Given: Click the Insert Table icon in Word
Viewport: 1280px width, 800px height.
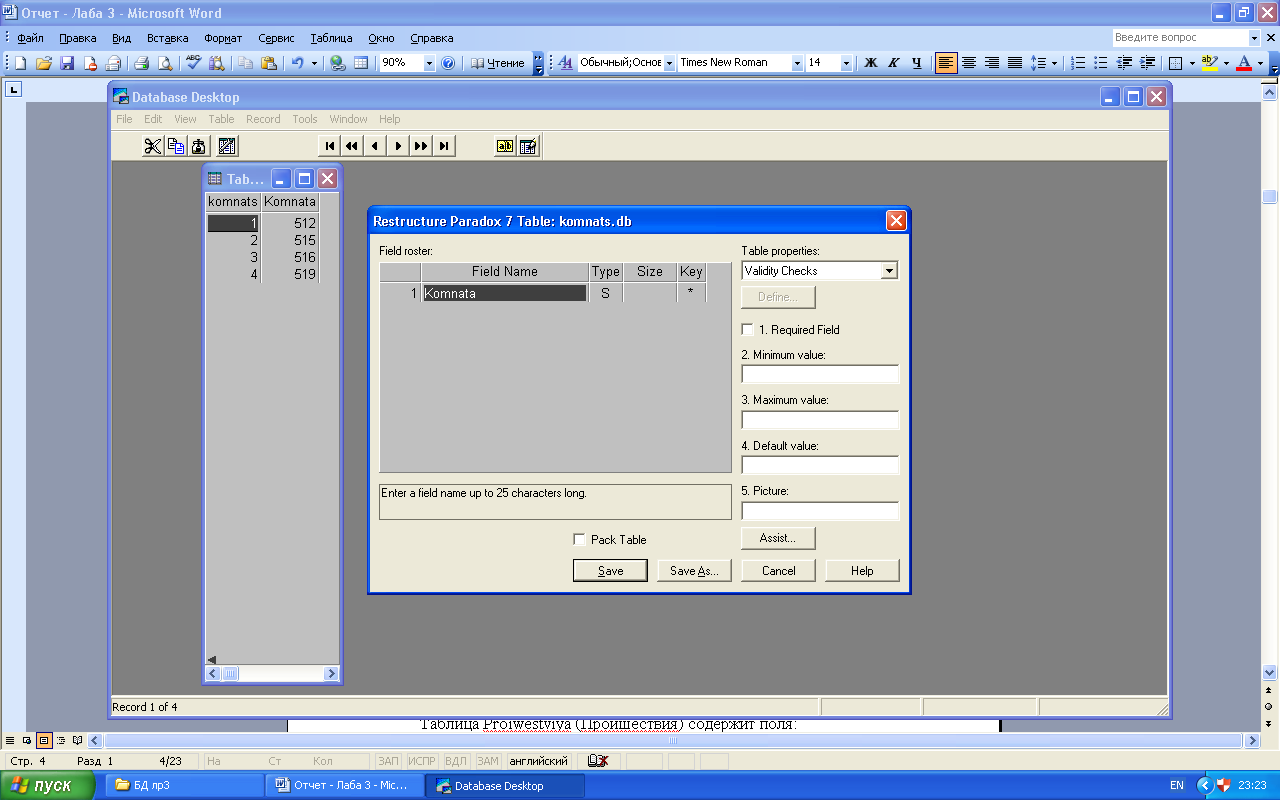Looking at the screenshot, I should pyautogui.click(x=361, y=63).
